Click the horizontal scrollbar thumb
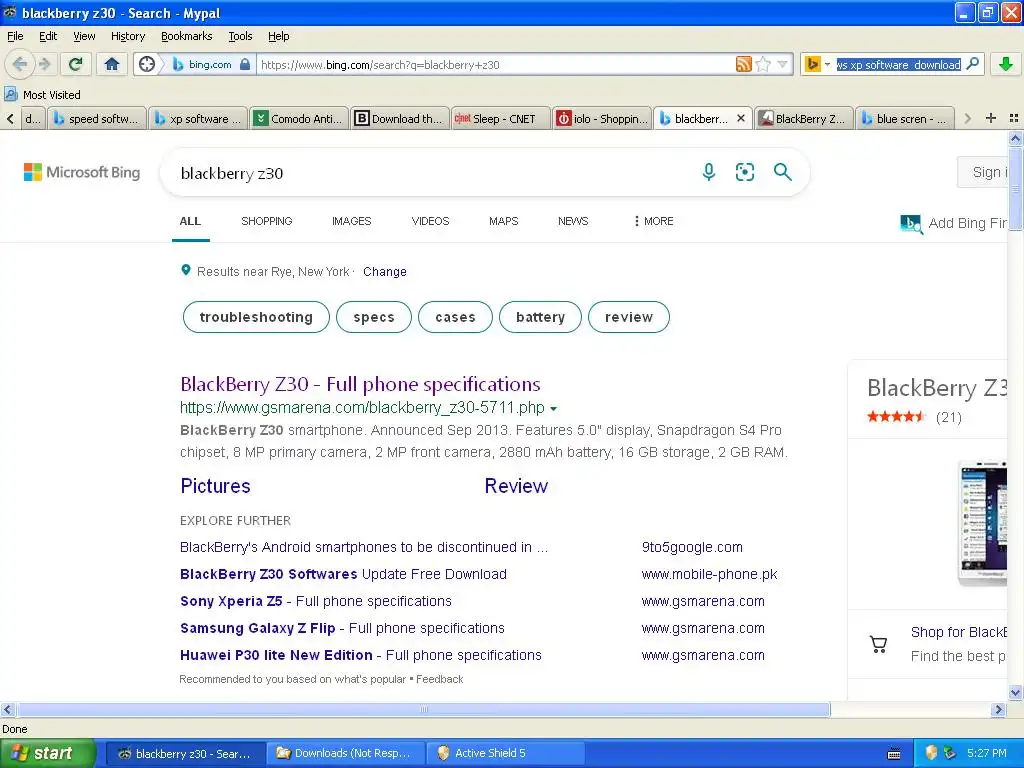The height and width of the screenshot is (768, 1024). [x=423, y=709]
